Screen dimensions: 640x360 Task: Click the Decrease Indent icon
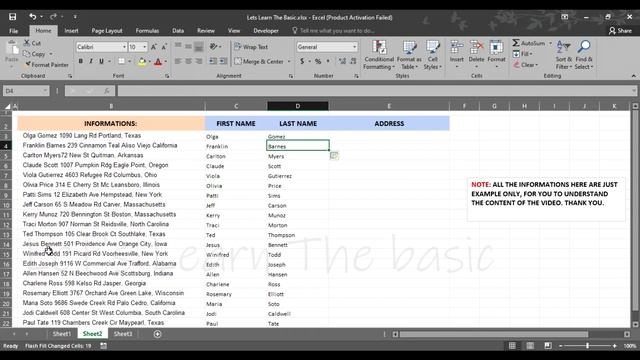[213, 61]
